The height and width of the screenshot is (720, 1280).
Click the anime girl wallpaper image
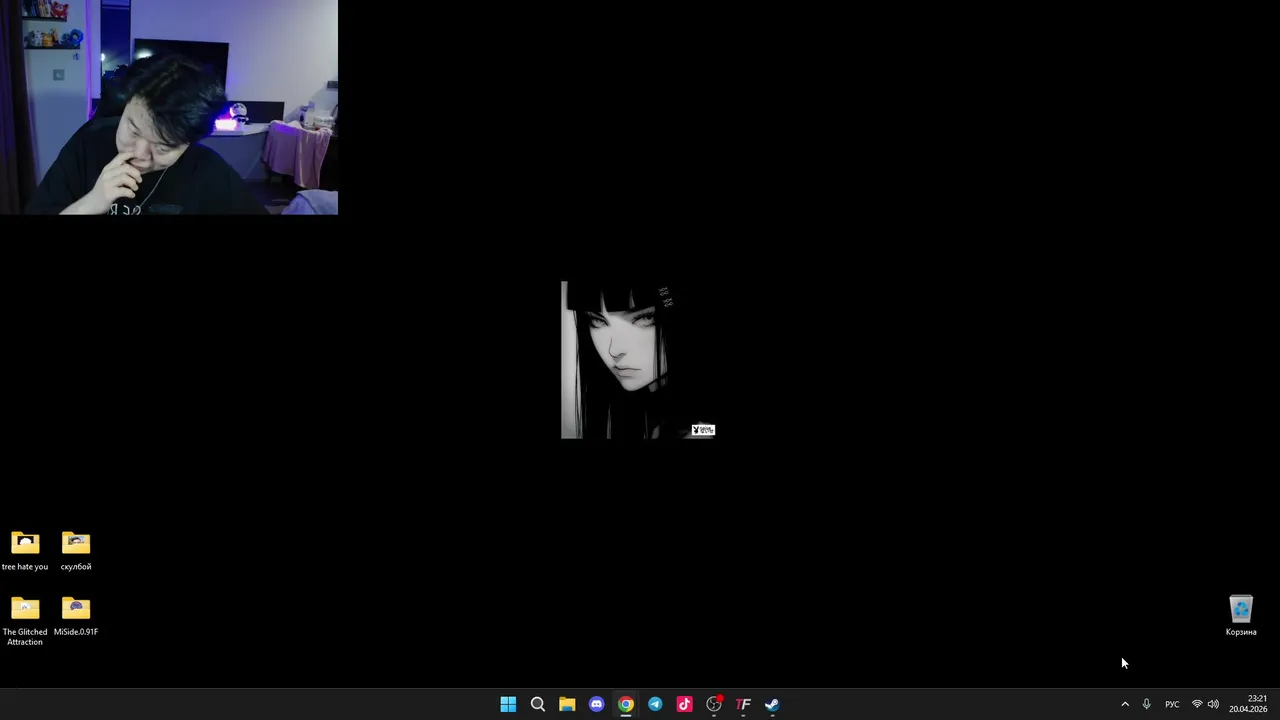pos(638,360)
